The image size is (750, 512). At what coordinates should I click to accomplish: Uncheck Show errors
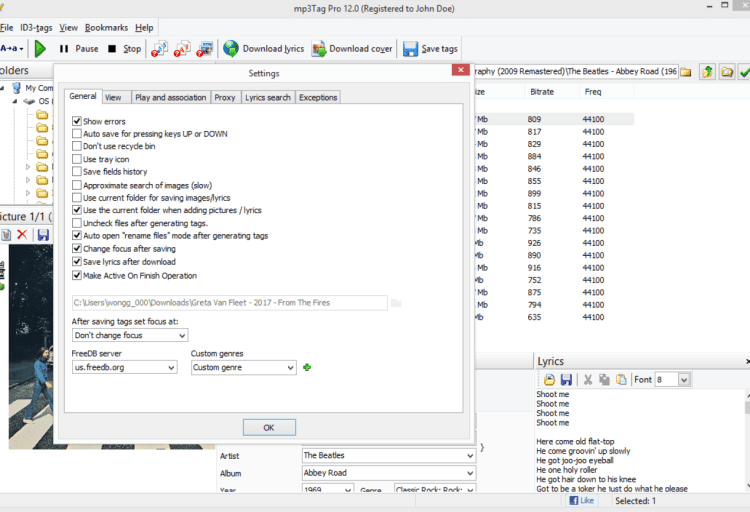[77, 121]
